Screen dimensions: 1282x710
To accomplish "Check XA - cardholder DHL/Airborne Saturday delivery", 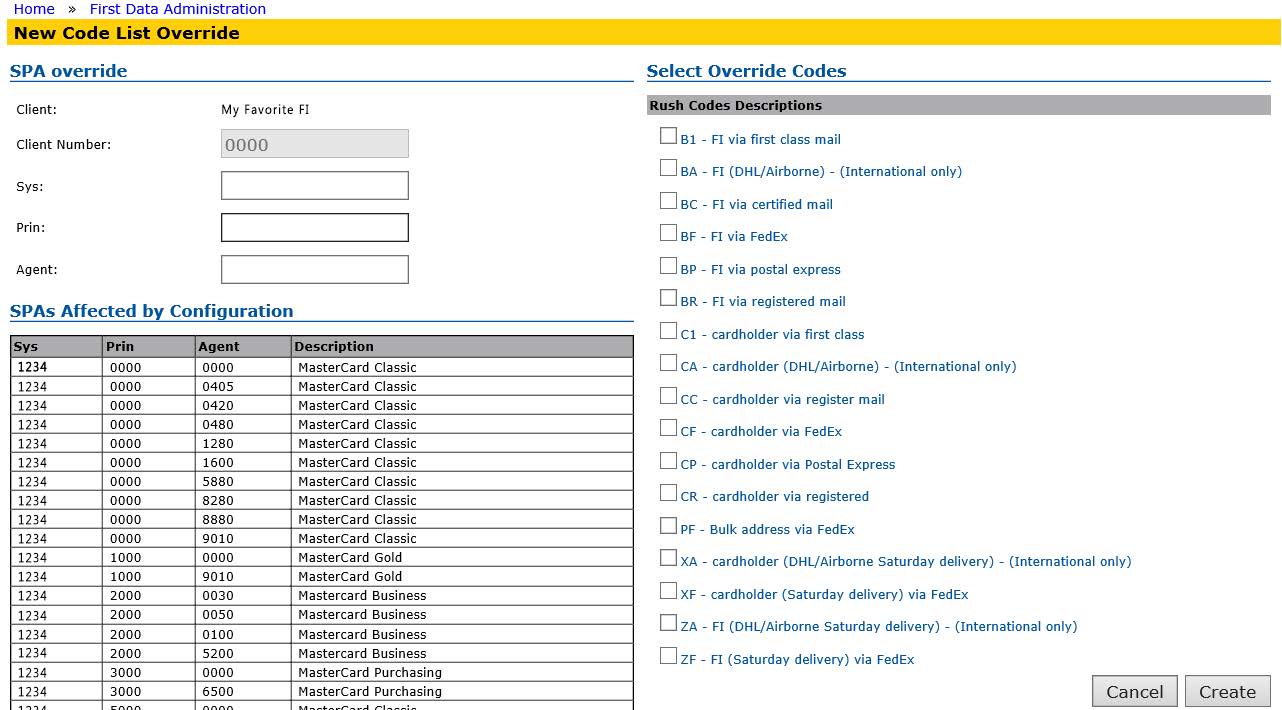I will [668, 558].
